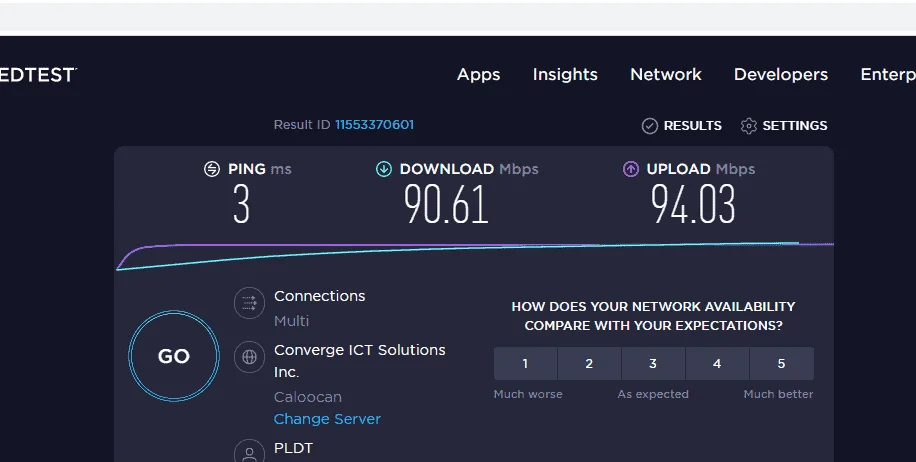This screenshot has width=916, height=462.
Task: Click the Settings gear icon
Action: click(748, 126)
